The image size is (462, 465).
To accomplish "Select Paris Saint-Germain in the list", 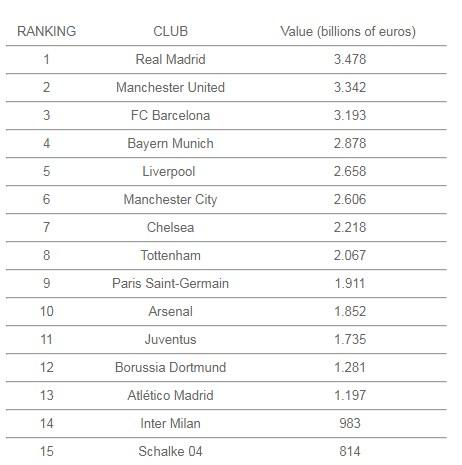I will pyautogui.click(x=170, y=283).
